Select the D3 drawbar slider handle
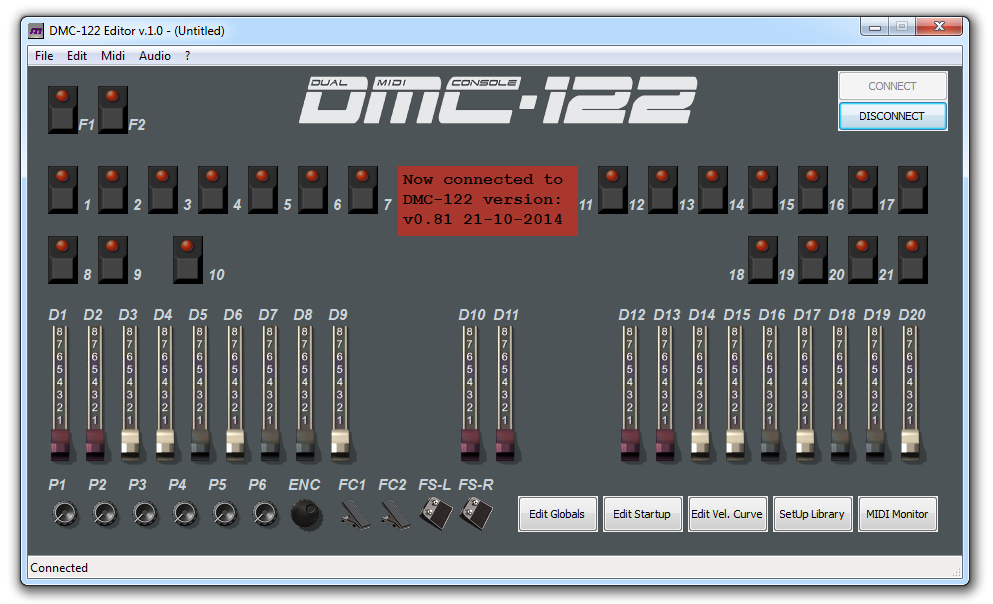Image resolution: width=993 pixels, height=604 pixels. pos(130,444)
